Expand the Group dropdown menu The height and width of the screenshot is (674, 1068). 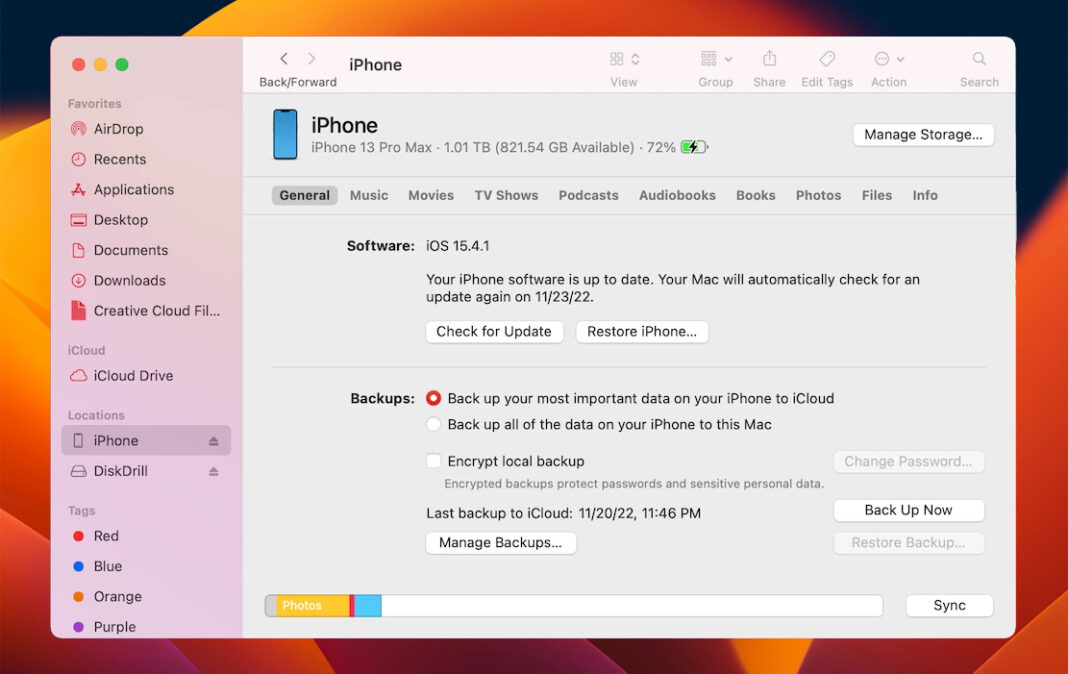(x=716, y=59)
